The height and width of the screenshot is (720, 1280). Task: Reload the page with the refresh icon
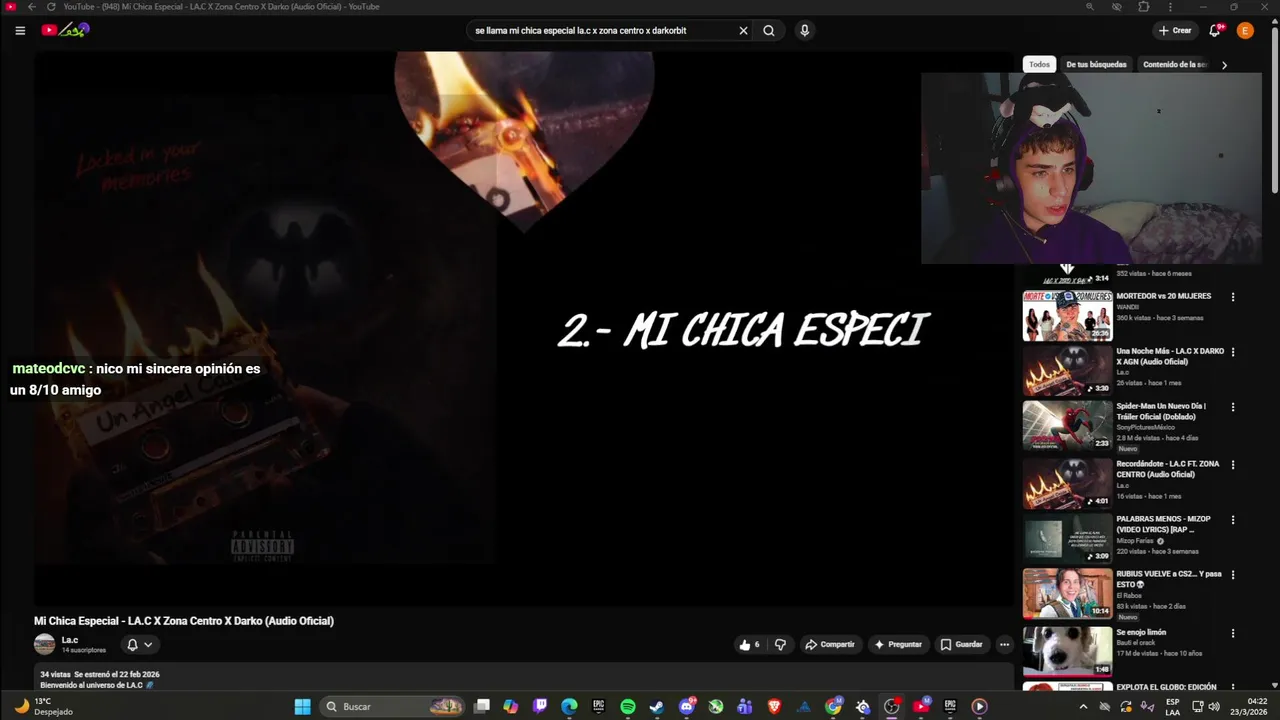tap(51, 6)
